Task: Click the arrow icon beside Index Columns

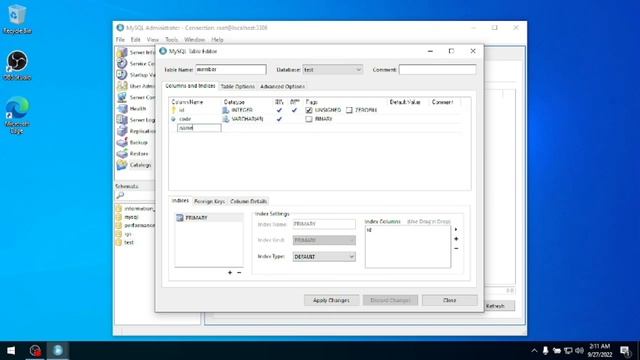Action: click(456, 229)
